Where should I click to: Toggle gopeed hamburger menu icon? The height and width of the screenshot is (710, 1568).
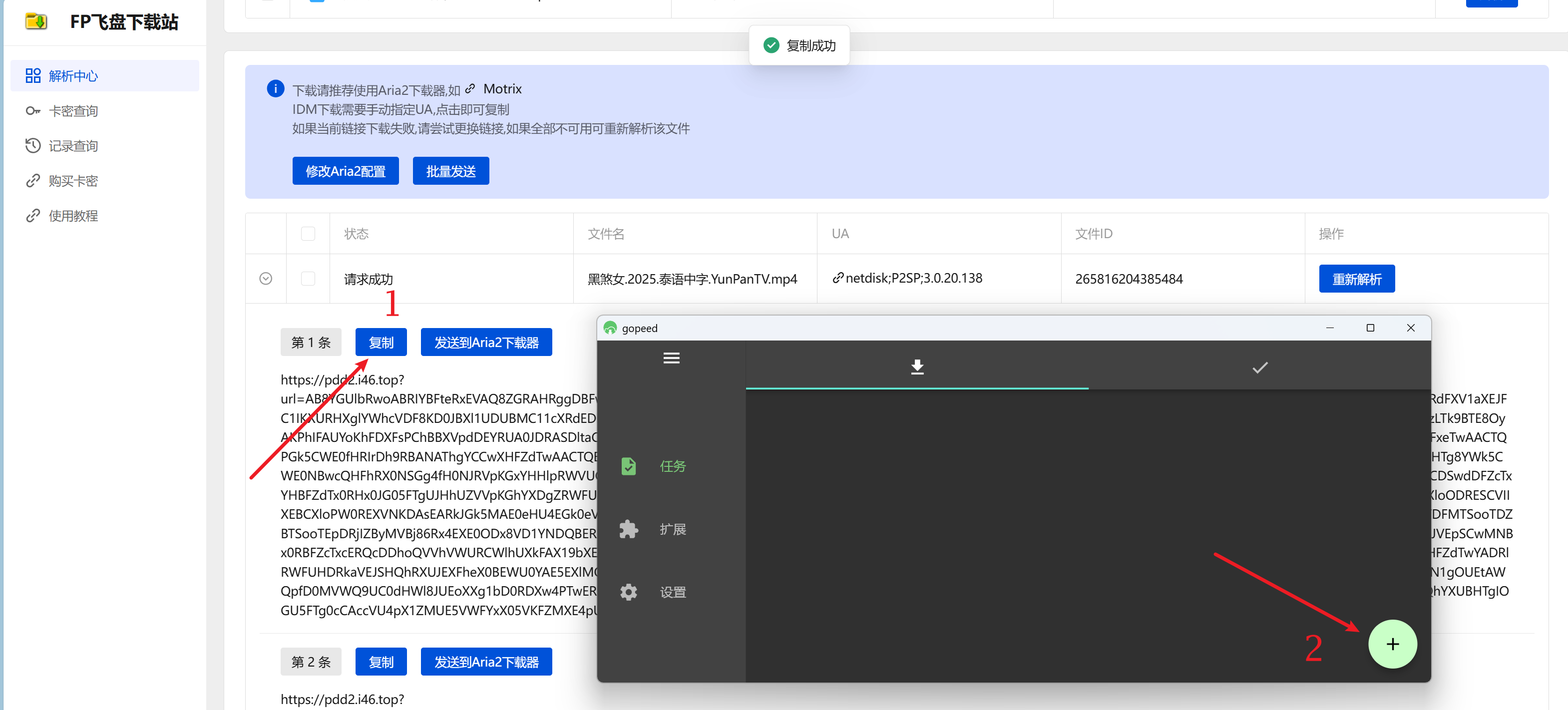pyautogui.click(x=671, y=358)
